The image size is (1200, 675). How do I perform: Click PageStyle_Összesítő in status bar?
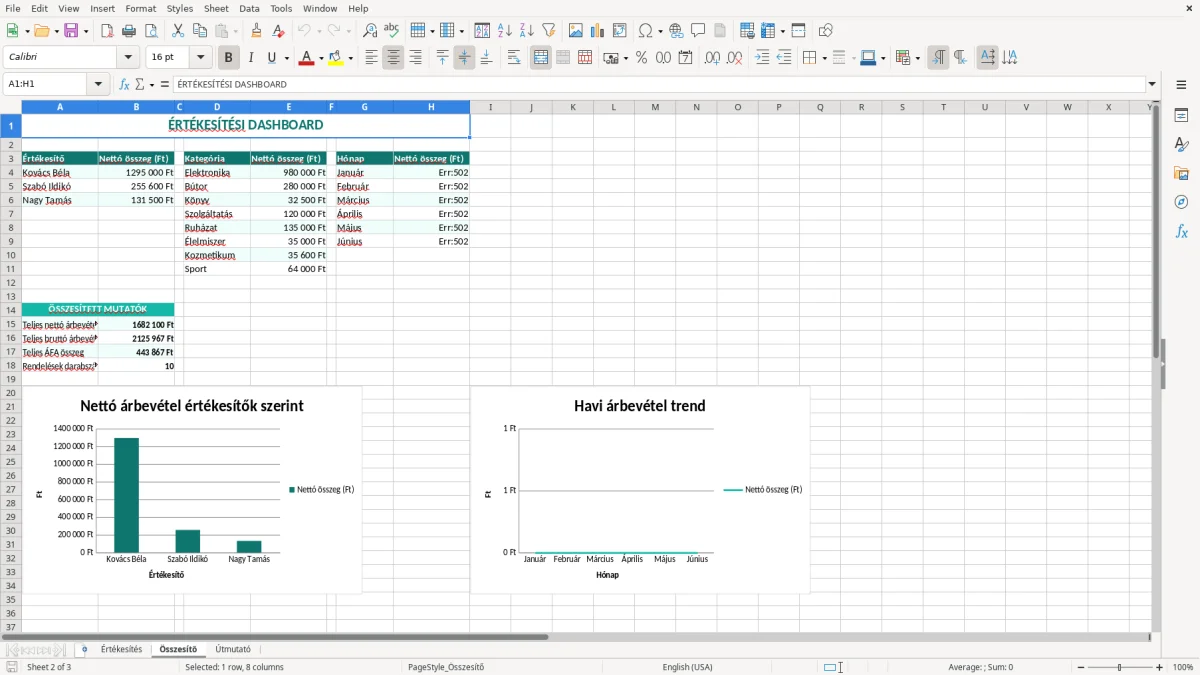[445, 667]
